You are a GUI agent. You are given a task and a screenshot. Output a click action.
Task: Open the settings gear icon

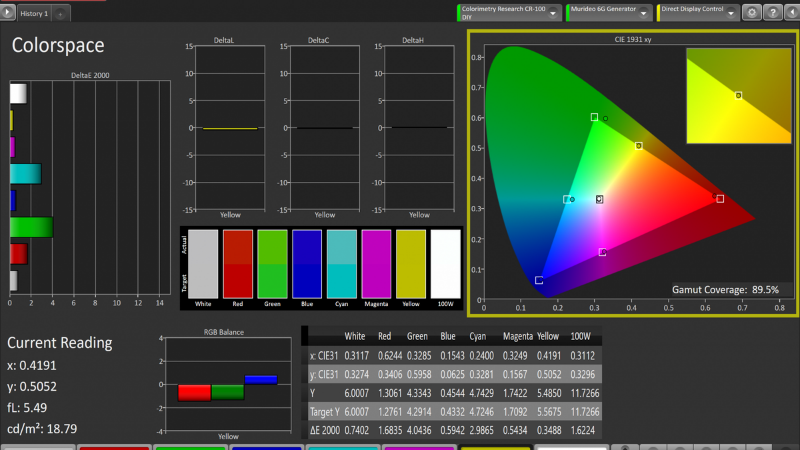pos(751,13)
